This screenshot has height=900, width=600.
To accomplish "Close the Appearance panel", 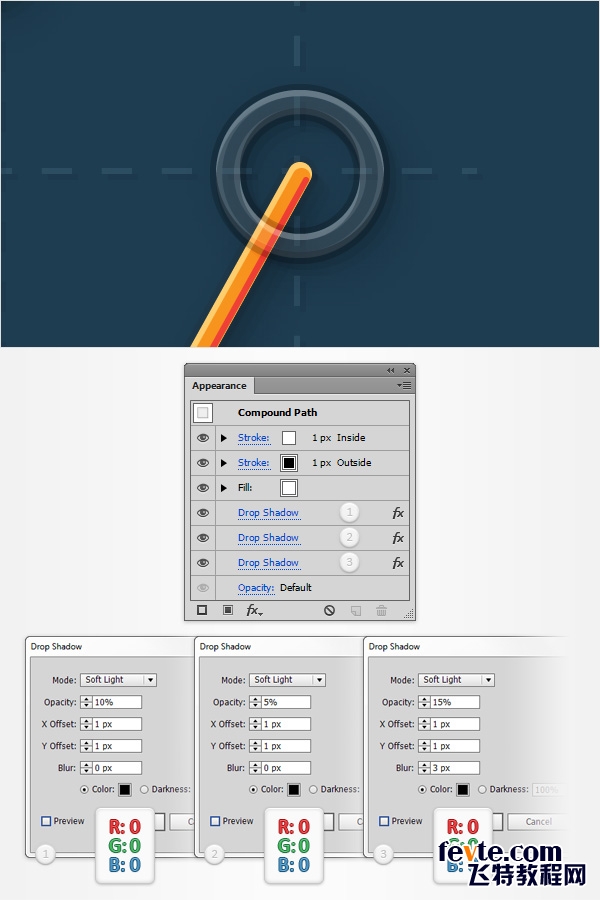I will click(x=407, y=370).
